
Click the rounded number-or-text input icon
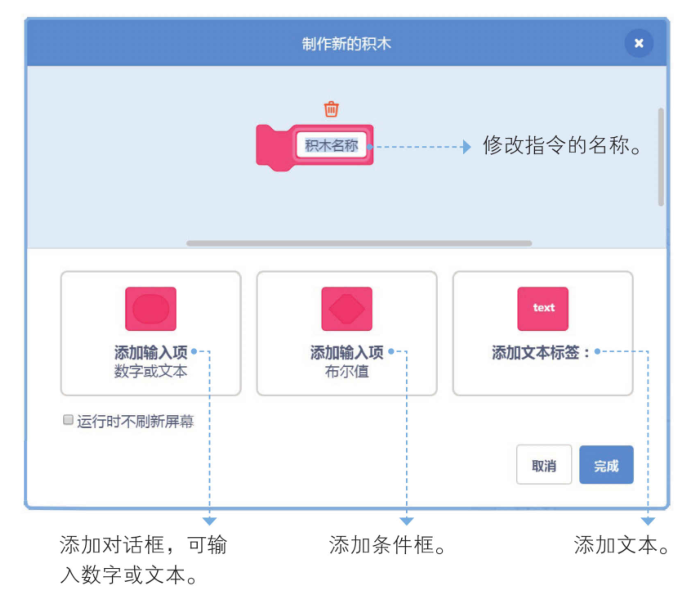(150, 309)
